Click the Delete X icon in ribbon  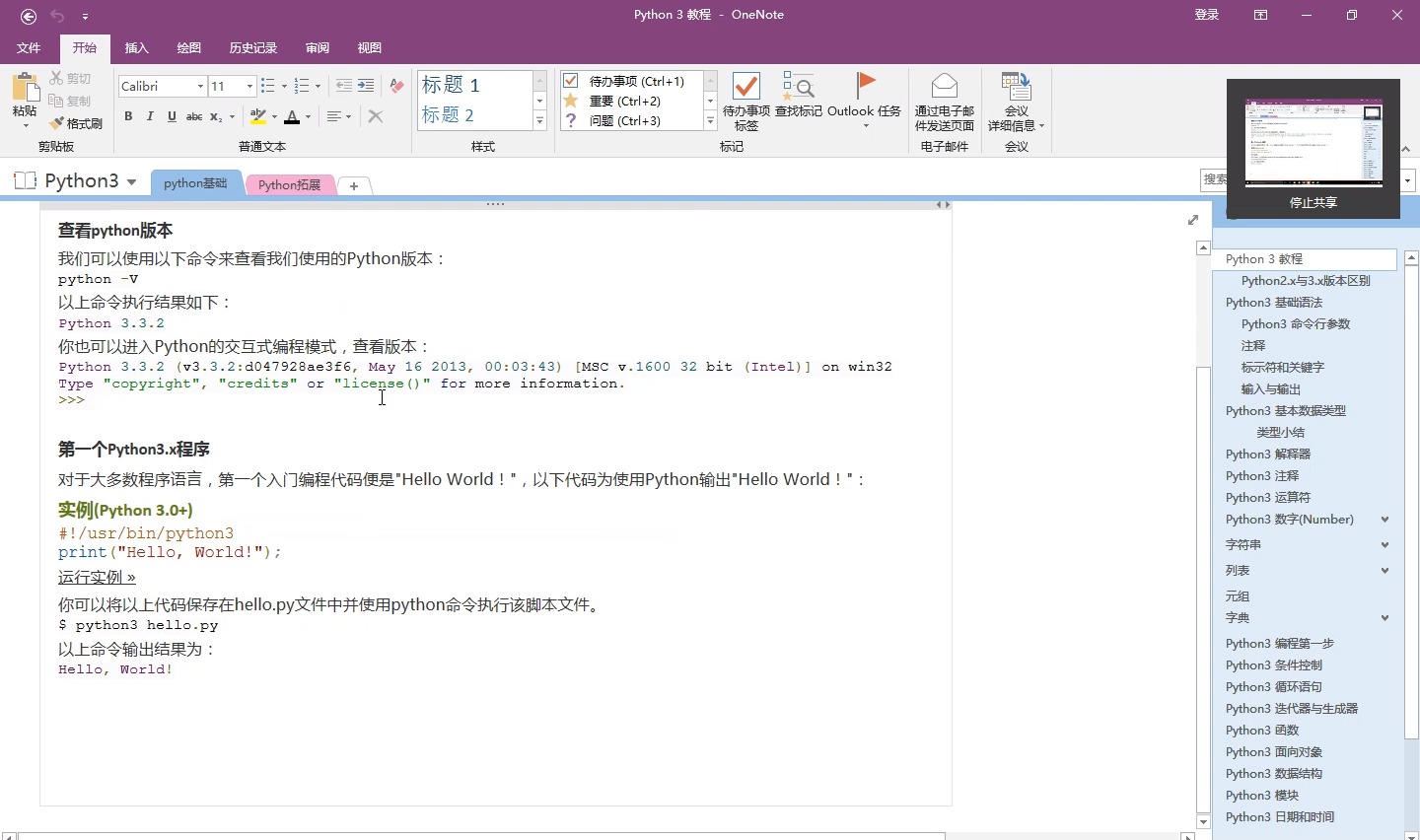click(x=376, y=116)
